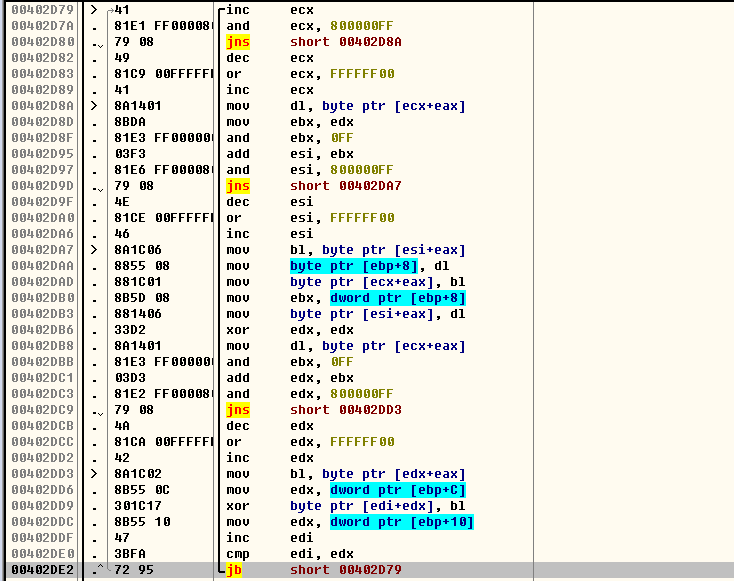This screenshot has width=734, height=581.
Task: Click the down-jump arrow marker at 00402D9D
Action: tap(96, 186)
